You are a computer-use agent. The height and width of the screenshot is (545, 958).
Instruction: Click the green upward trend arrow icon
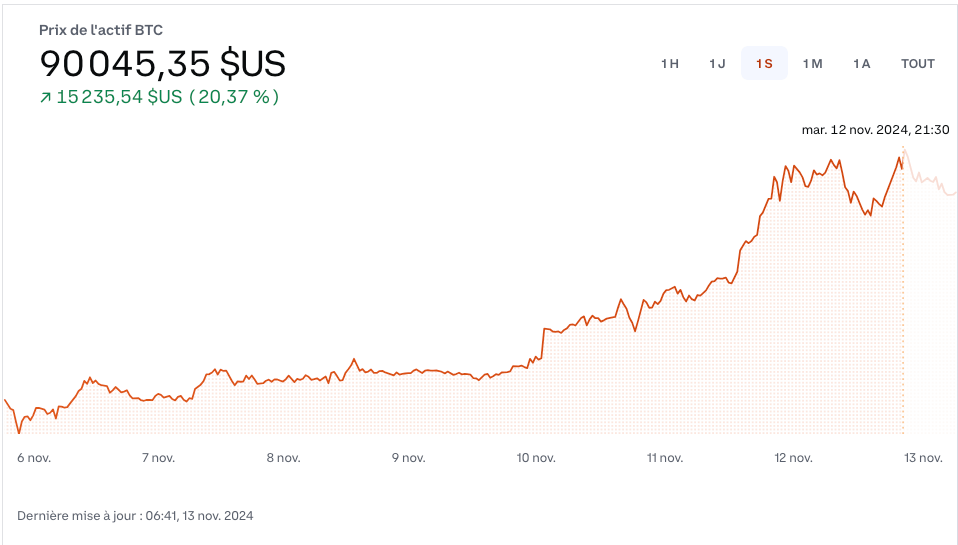[x=45, y=98]
